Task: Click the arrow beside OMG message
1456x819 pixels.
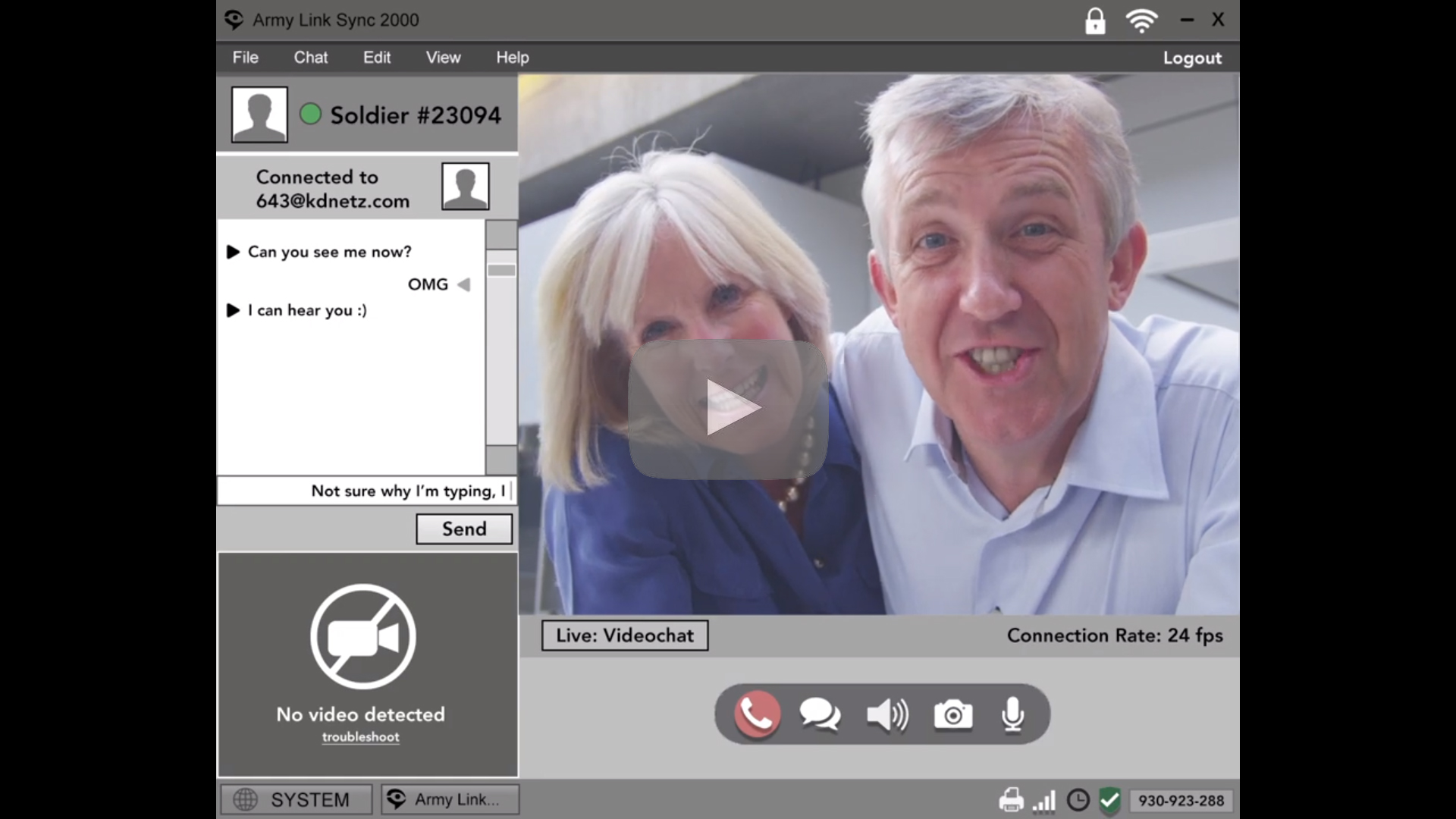Action: click(463, 284)
